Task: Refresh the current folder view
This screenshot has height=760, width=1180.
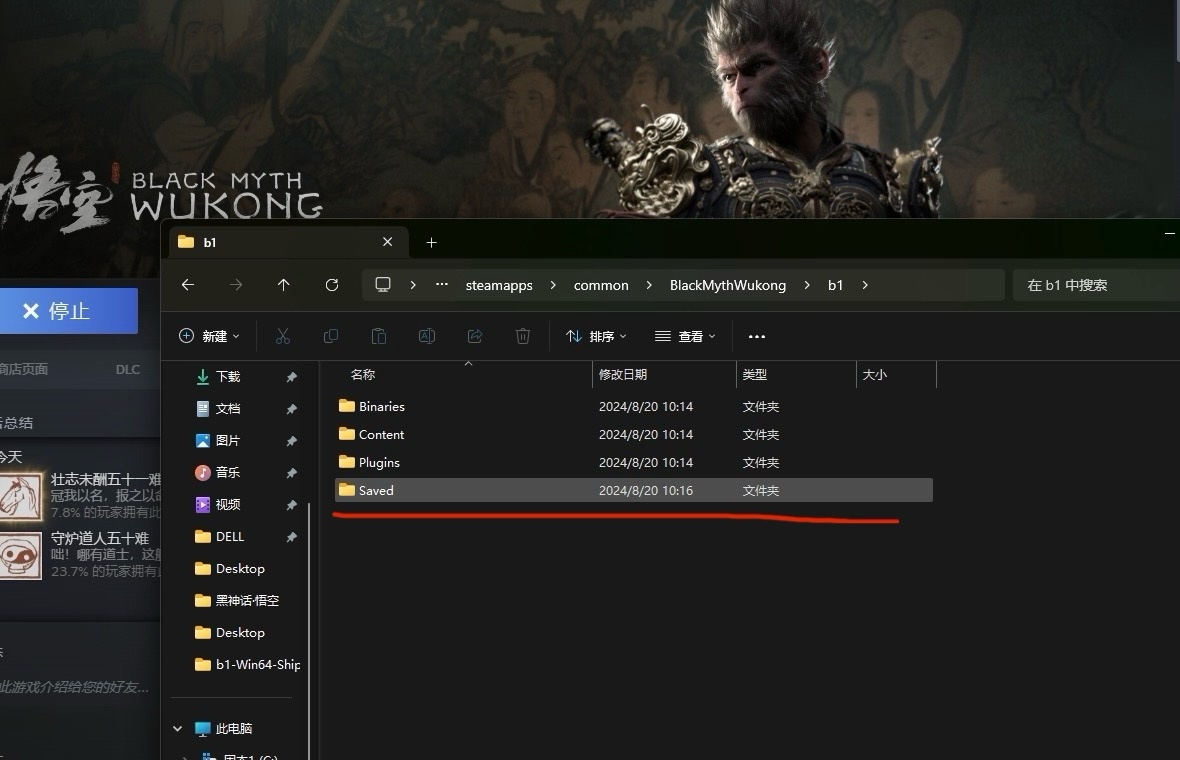Action: [x=332, y=285]
